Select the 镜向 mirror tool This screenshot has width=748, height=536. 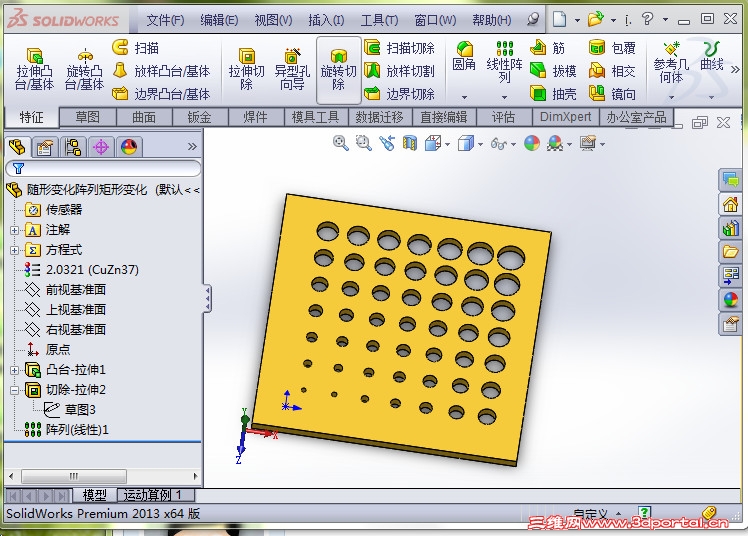613,94
